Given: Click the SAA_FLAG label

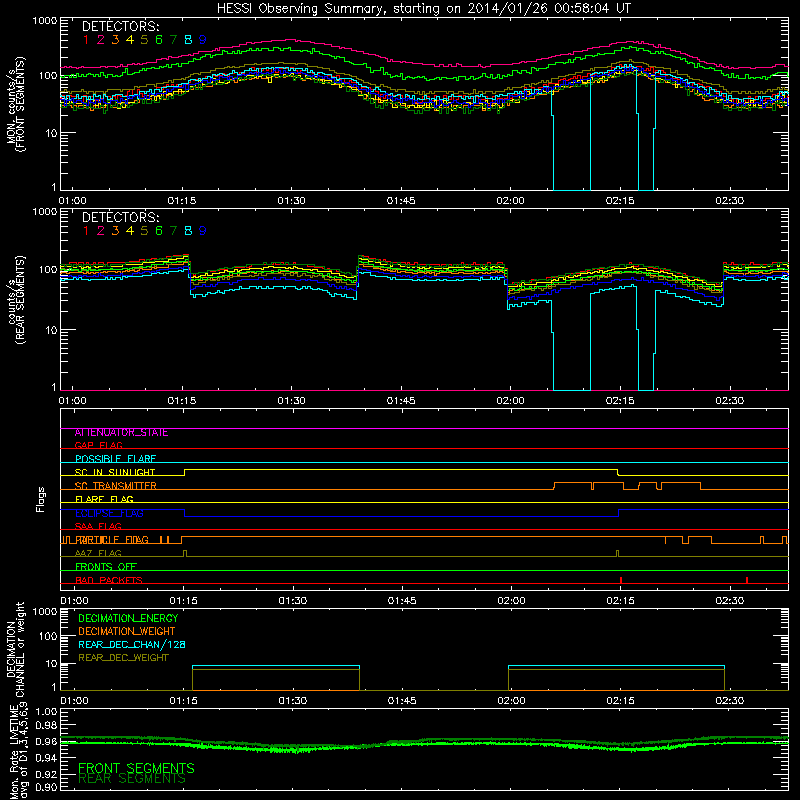Looking at the screenshot, I should pyautogui.click(x=98, y=526).
